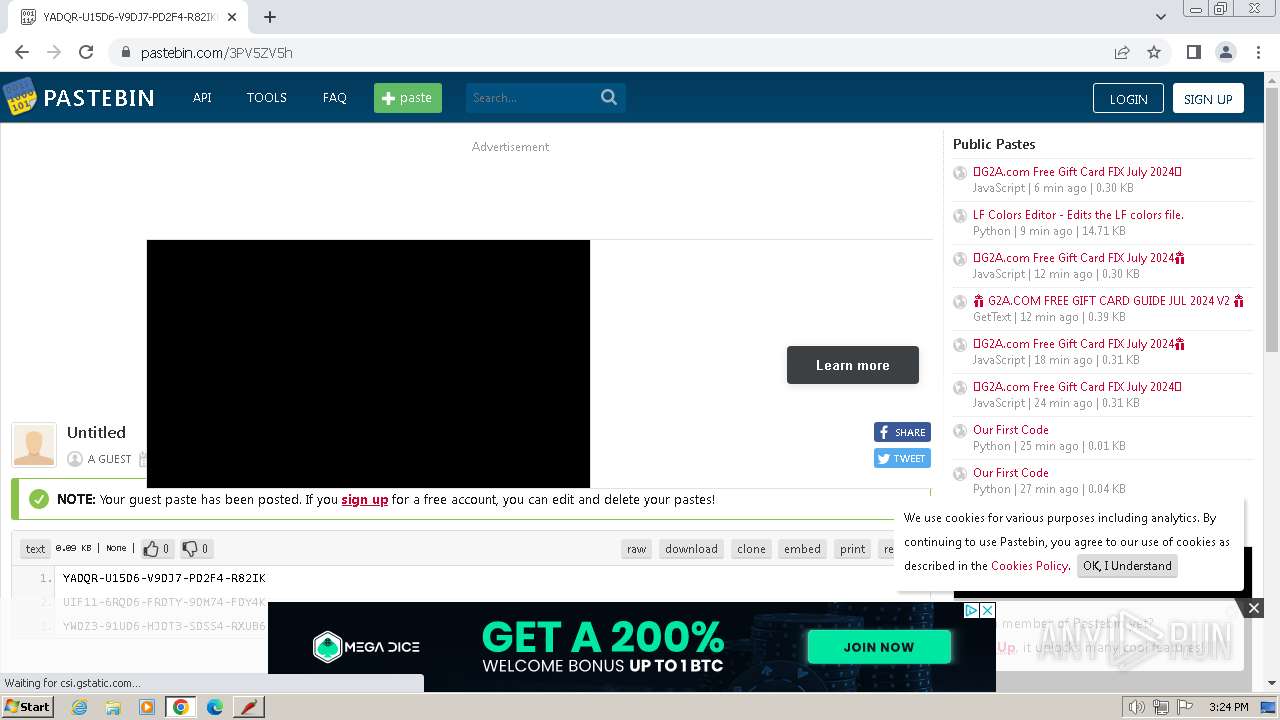
Task: Click the green '+ paste' button
Action: [408, 97]
